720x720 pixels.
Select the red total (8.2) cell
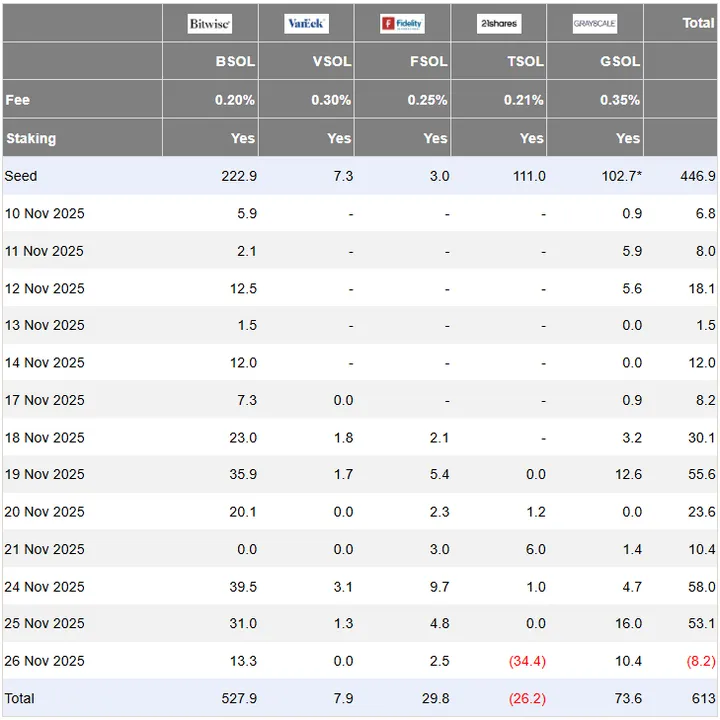click(698, 661)
